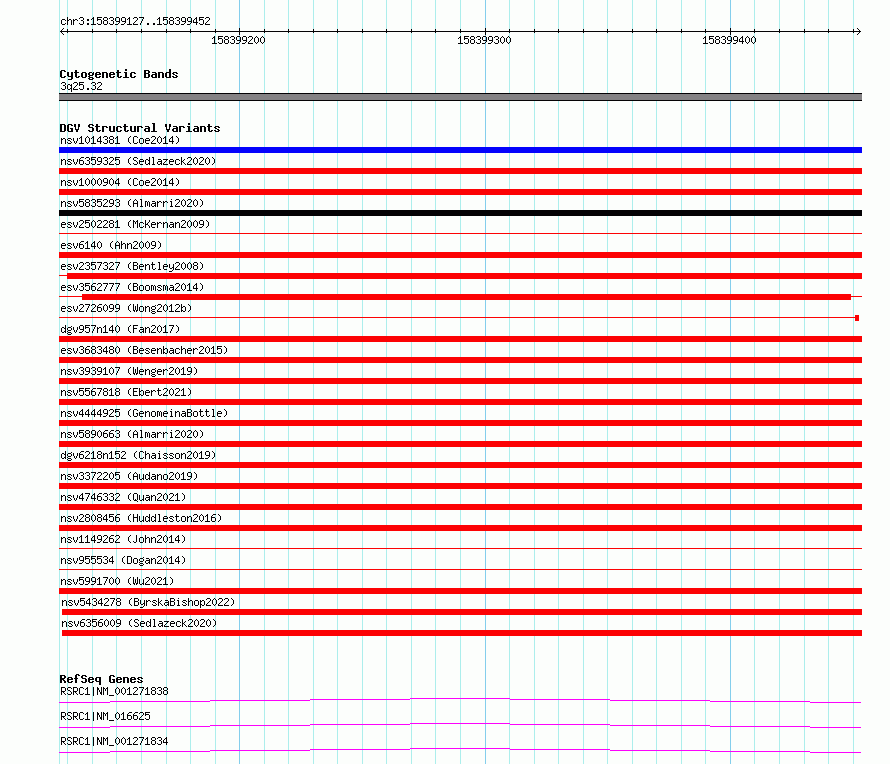Open nsv6359325 (Sedlazeck2020) variant

tap(138, 161)
